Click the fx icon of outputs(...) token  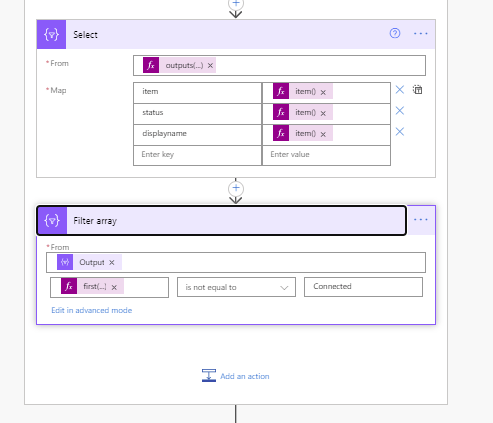point(151,65)
